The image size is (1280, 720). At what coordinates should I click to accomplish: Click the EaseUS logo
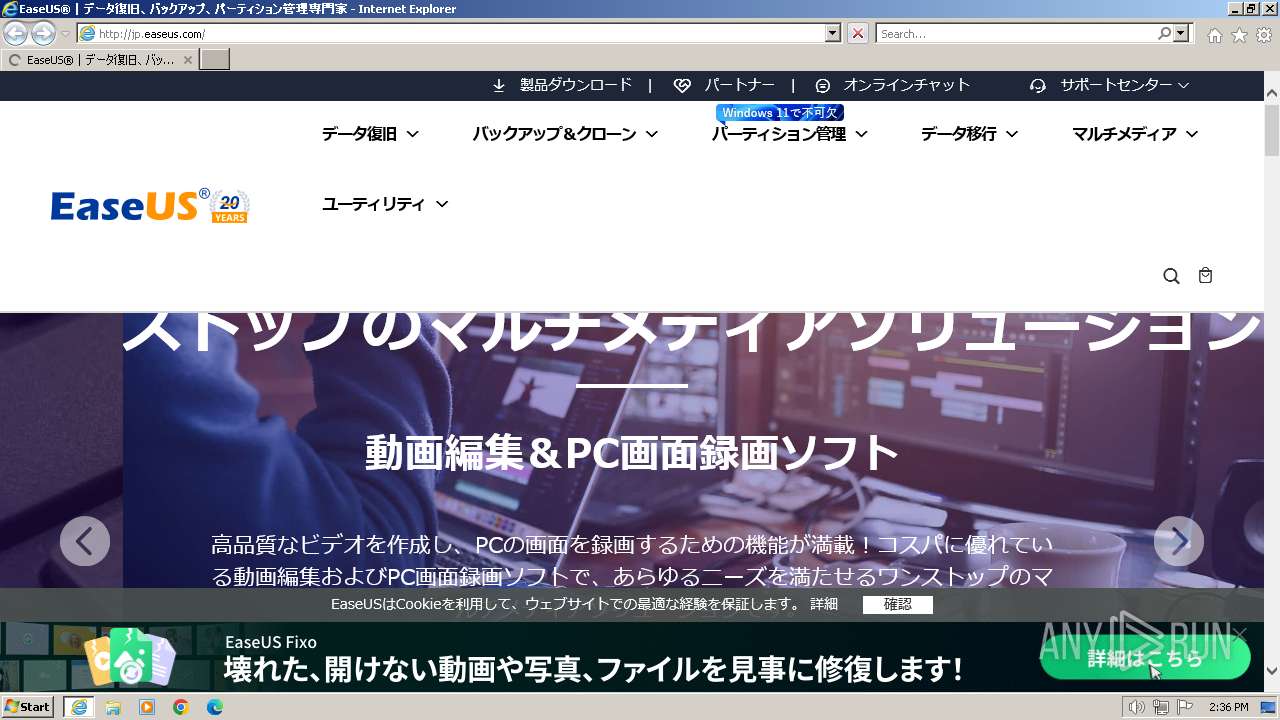(x=150, y=205)
